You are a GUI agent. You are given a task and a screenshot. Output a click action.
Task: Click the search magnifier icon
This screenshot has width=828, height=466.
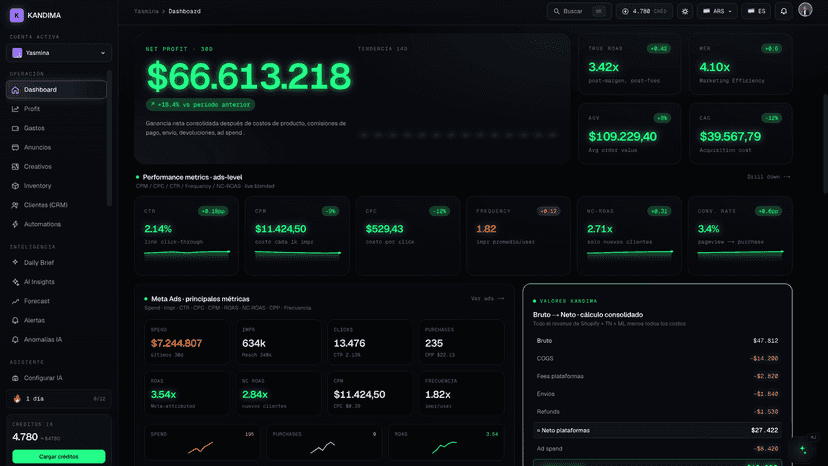coord(557,11)
